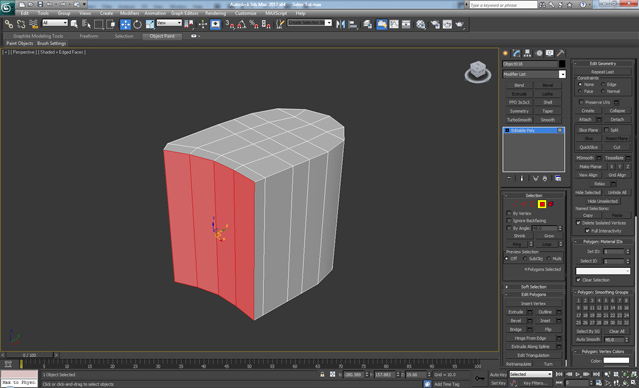Collapse the Polygon: Material IDs rollout
Image resolution: width=639 pixels, height=388 pixels.
click(602, 241)
